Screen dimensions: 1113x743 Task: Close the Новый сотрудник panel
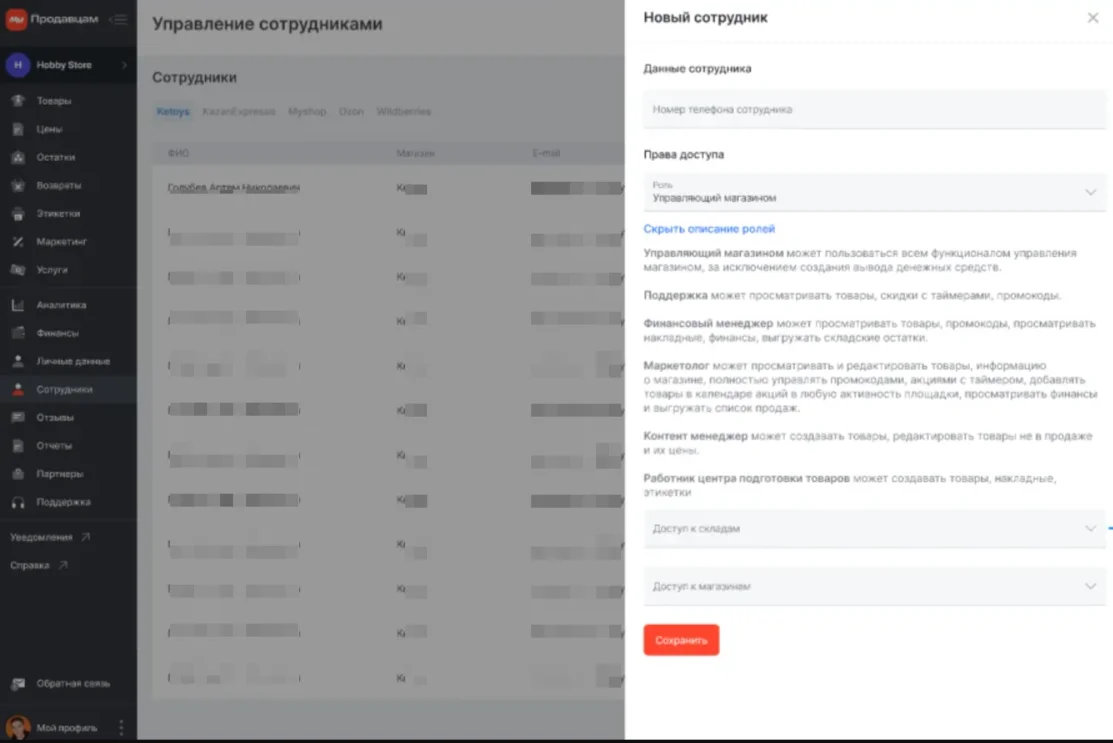tap(1092, 18)
